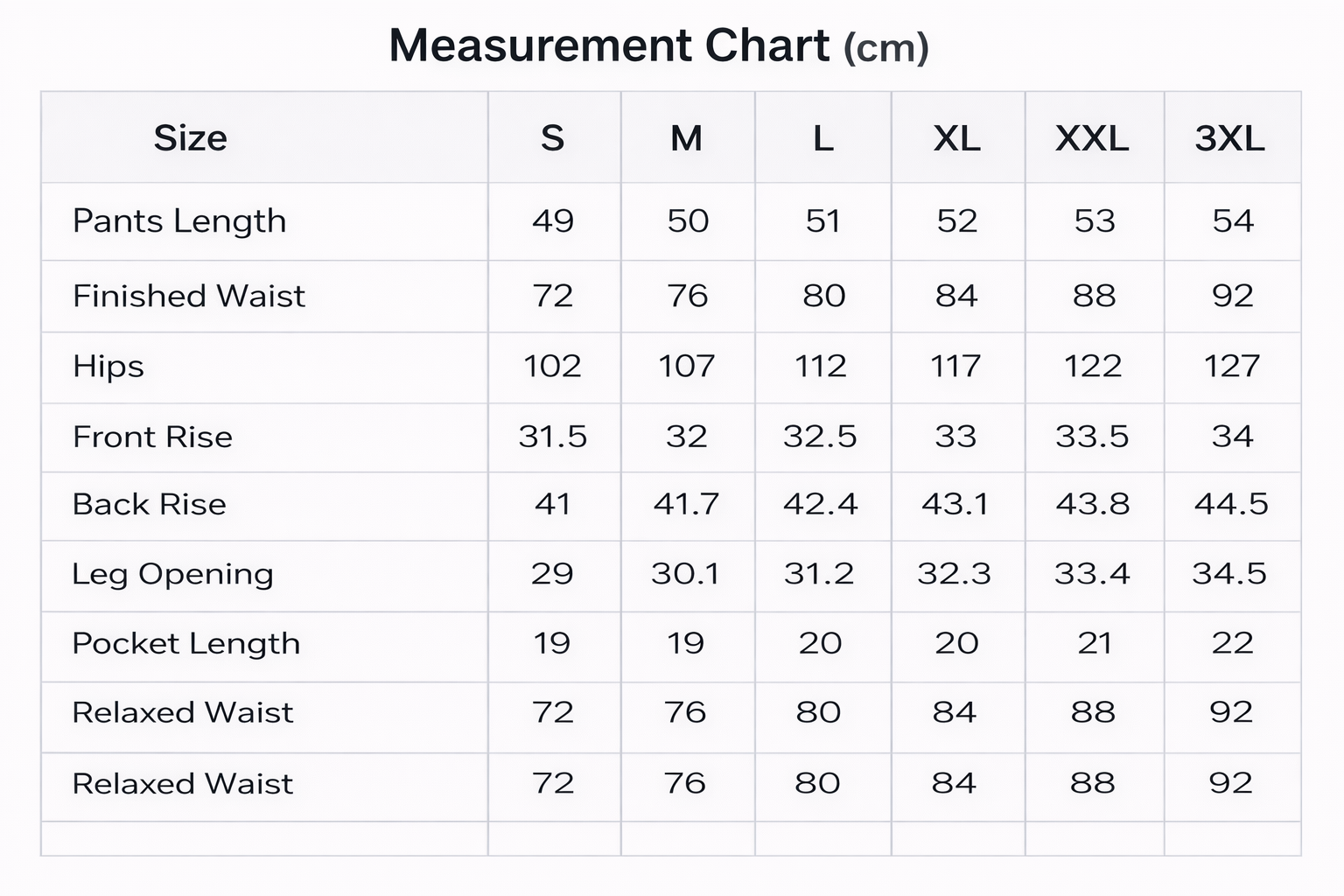Select the Pocket Length row label
This screenshot has height=896, width=1344.
tap(185, 643)
